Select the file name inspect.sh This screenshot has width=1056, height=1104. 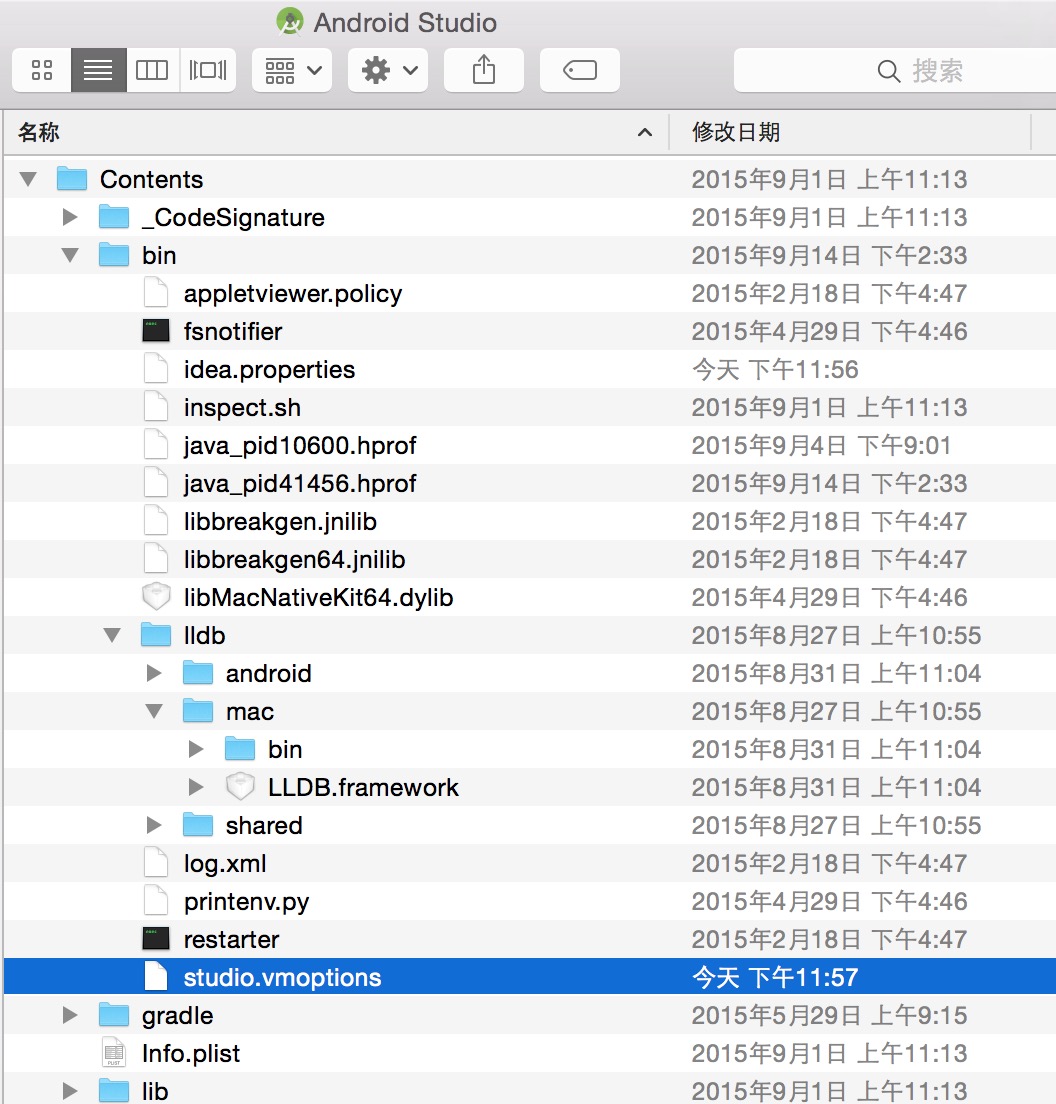coord(242,408)
